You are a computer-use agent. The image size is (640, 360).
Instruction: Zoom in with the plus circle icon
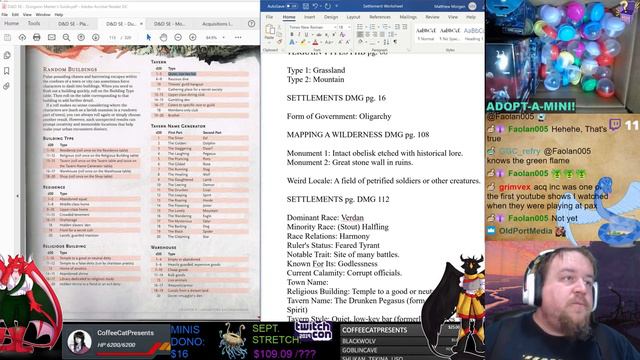click(x=193, y=37)
